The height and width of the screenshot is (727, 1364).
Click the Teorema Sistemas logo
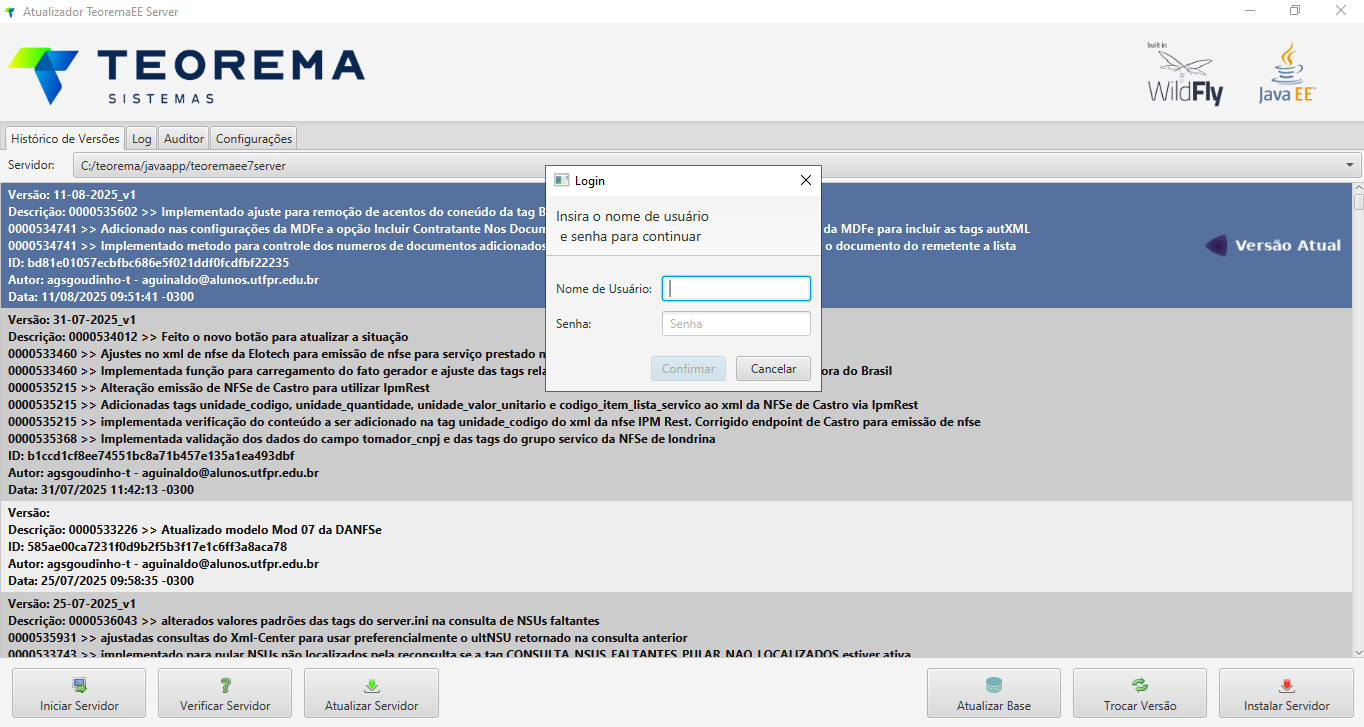[186, 75]
